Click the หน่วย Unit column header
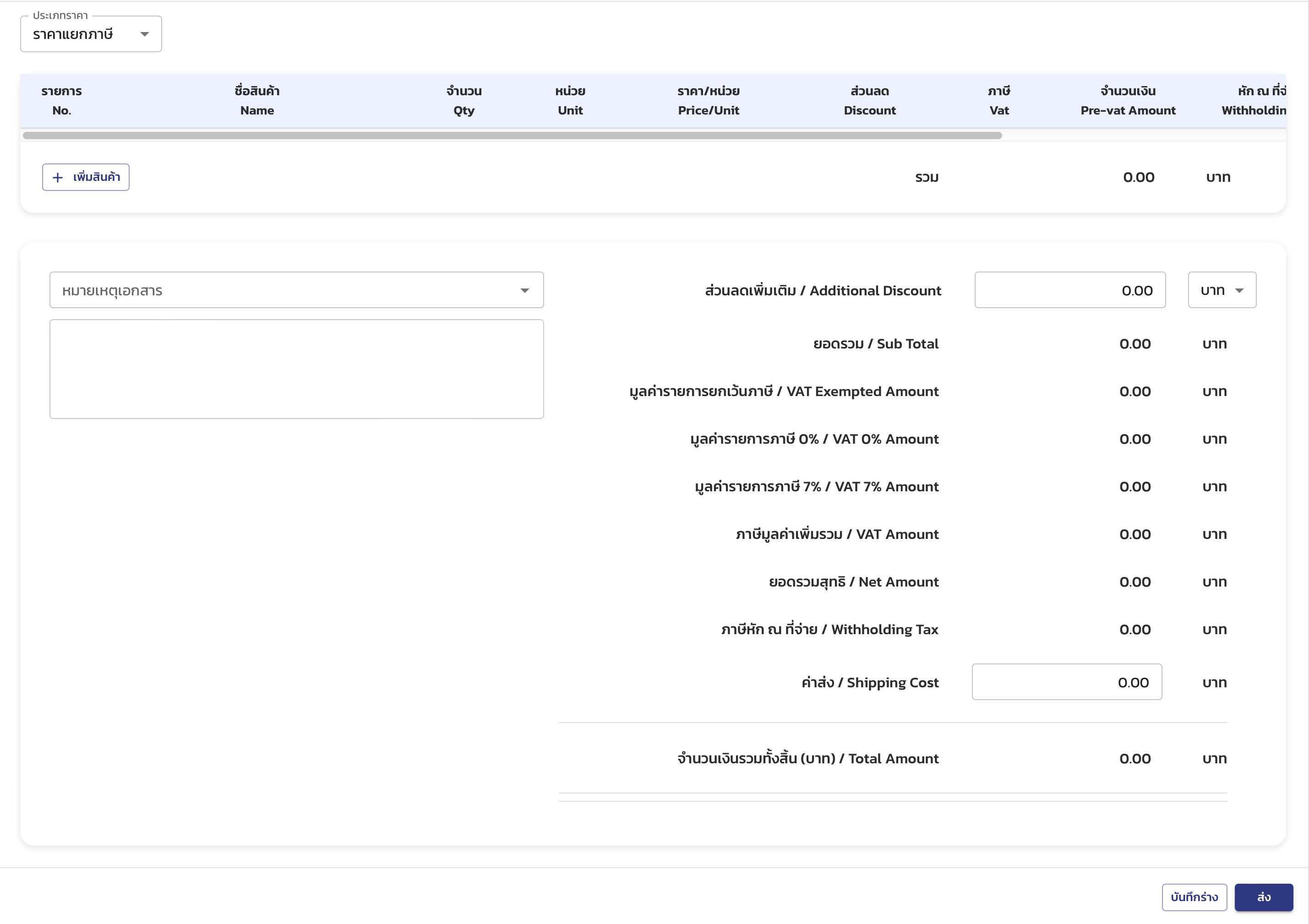 pos(570,101)
